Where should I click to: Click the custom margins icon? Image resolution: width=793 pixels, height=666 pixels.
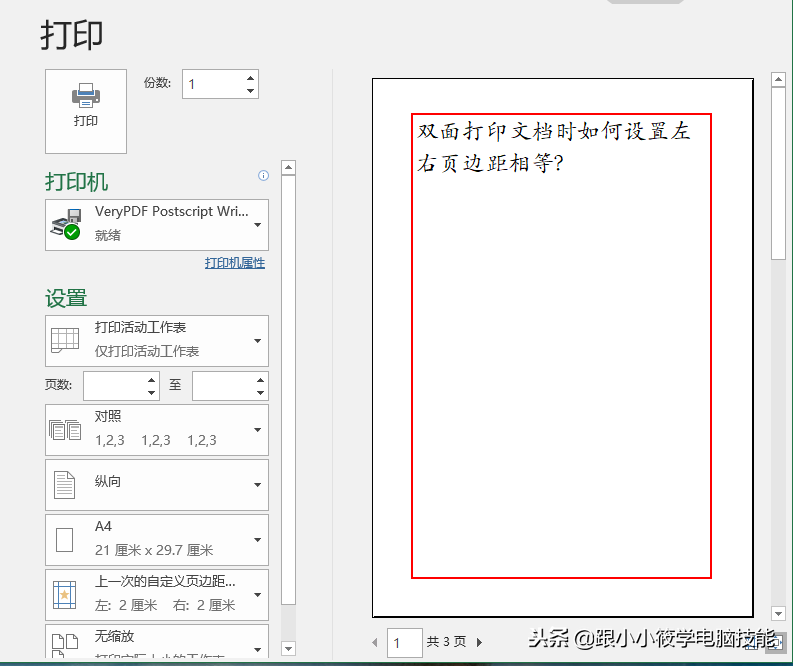pyautogui.click(x=65, y=595)
